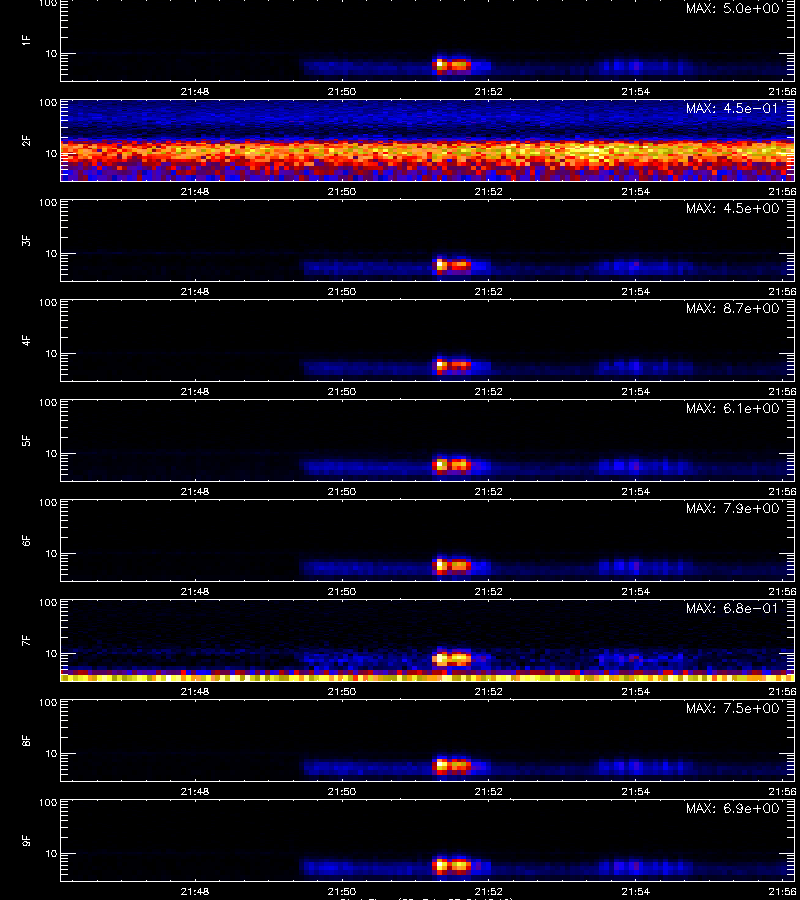Select the 'MAX: 7.9e+00' readout
This screenshot has width=800, height=900.
tap(732, 508)
